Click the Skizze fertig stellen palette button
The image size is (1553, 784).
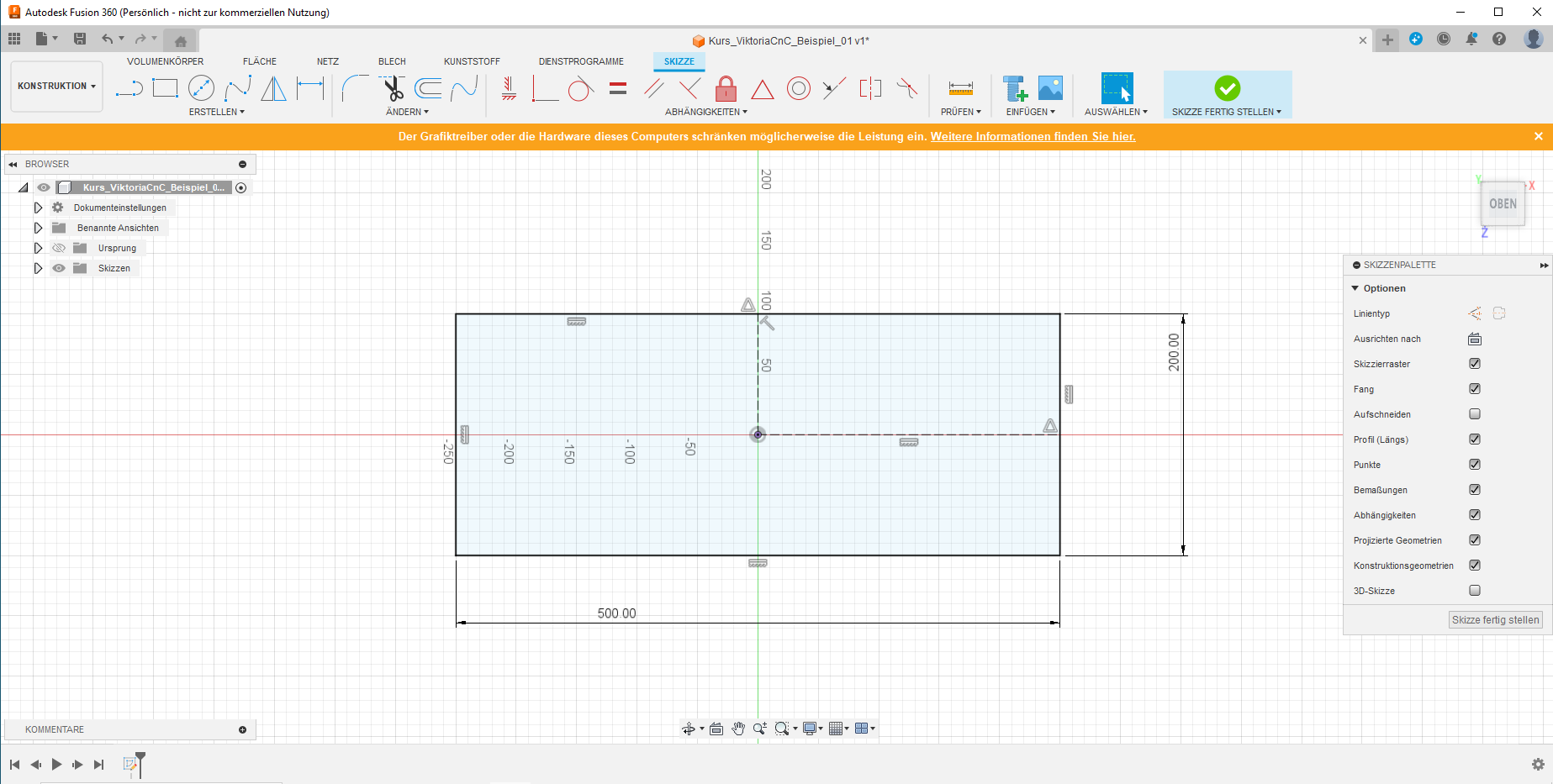click(1495, 620)
